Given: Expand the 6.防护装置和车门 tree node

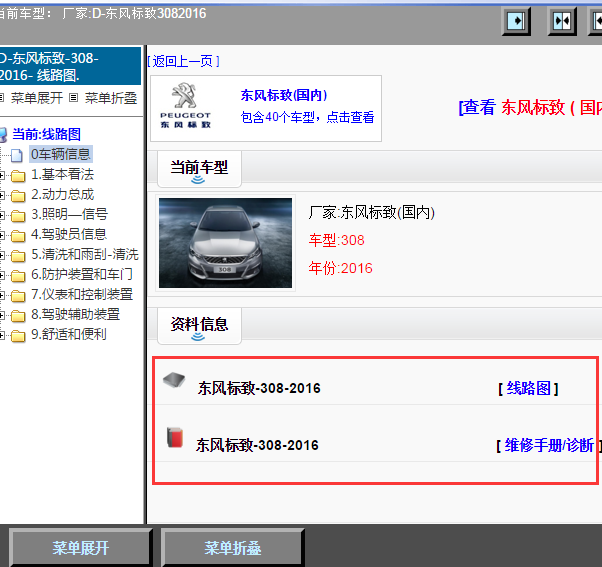Looking at the screenshot, I should pyautogui.click(x=2, y=275).
